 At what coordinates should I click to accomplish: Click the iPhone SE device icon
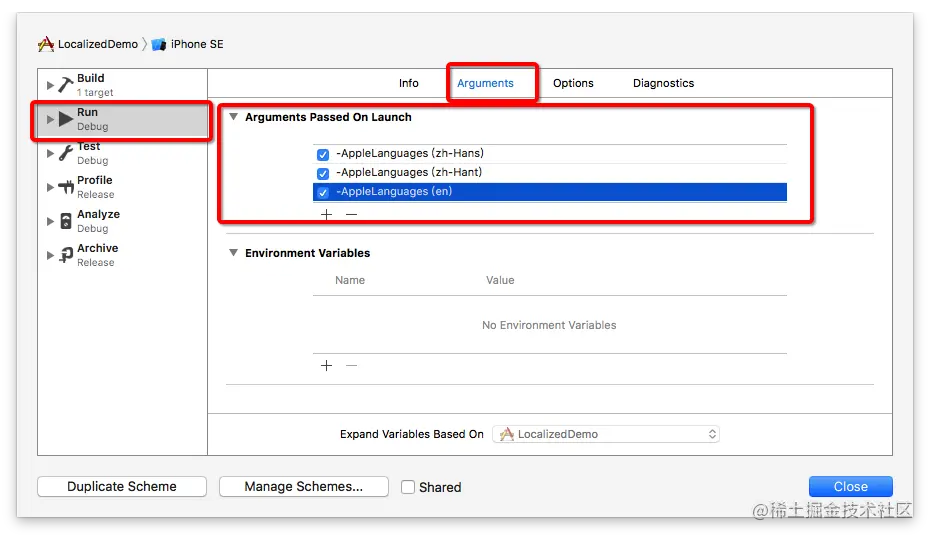158,44
